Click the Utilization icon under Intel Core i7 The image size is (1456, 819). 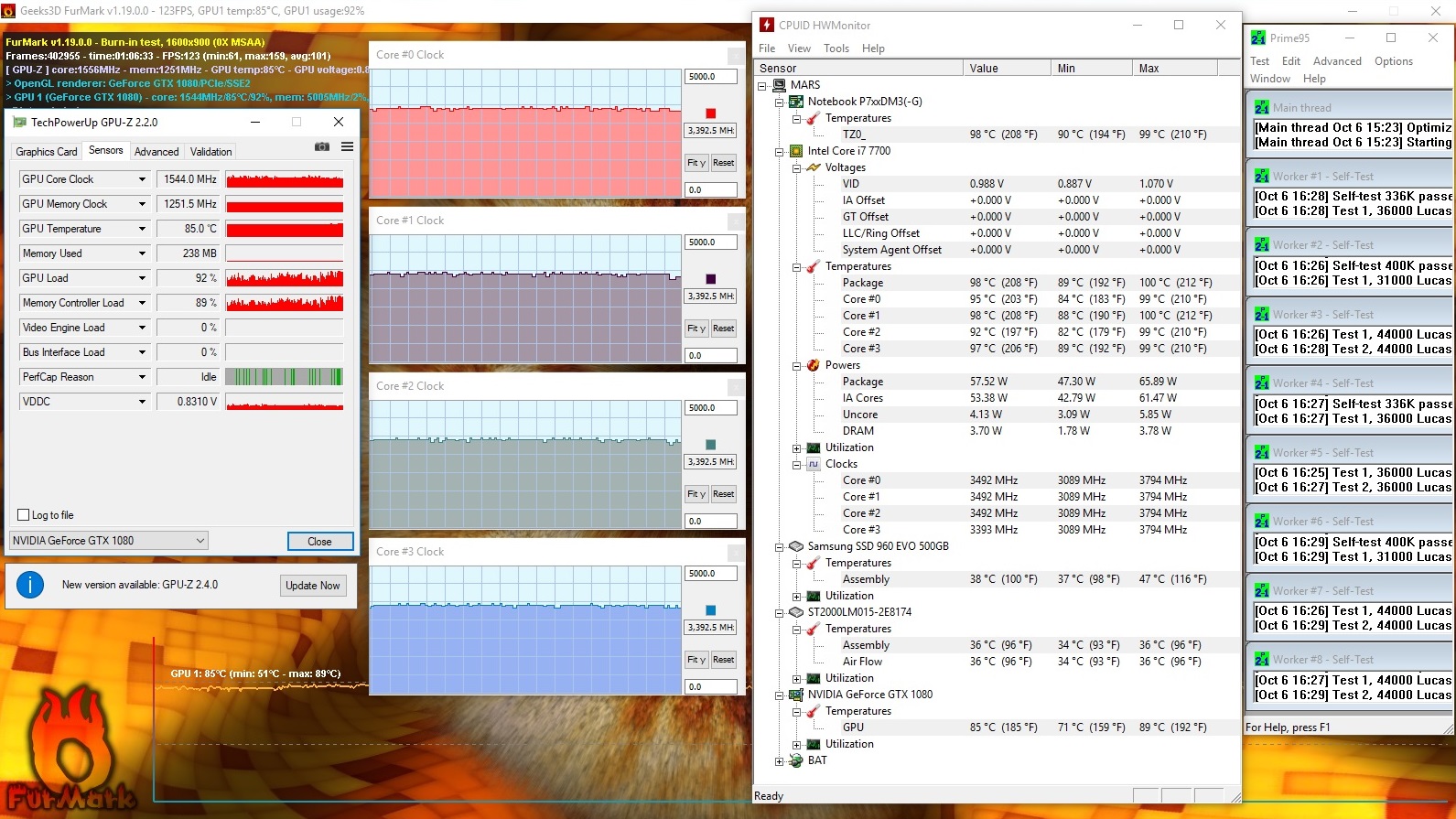pos(814,447)
